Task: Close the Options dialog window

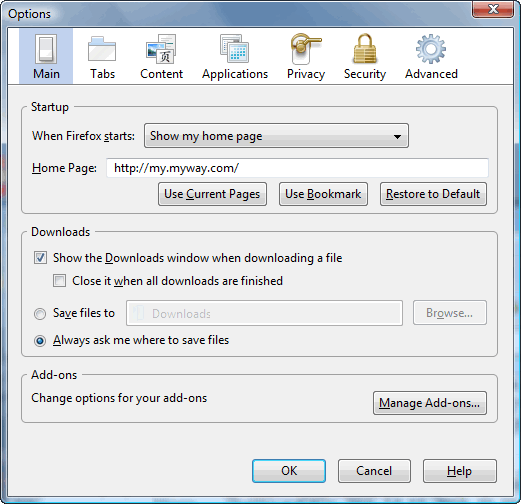Action: coord(493,9)
